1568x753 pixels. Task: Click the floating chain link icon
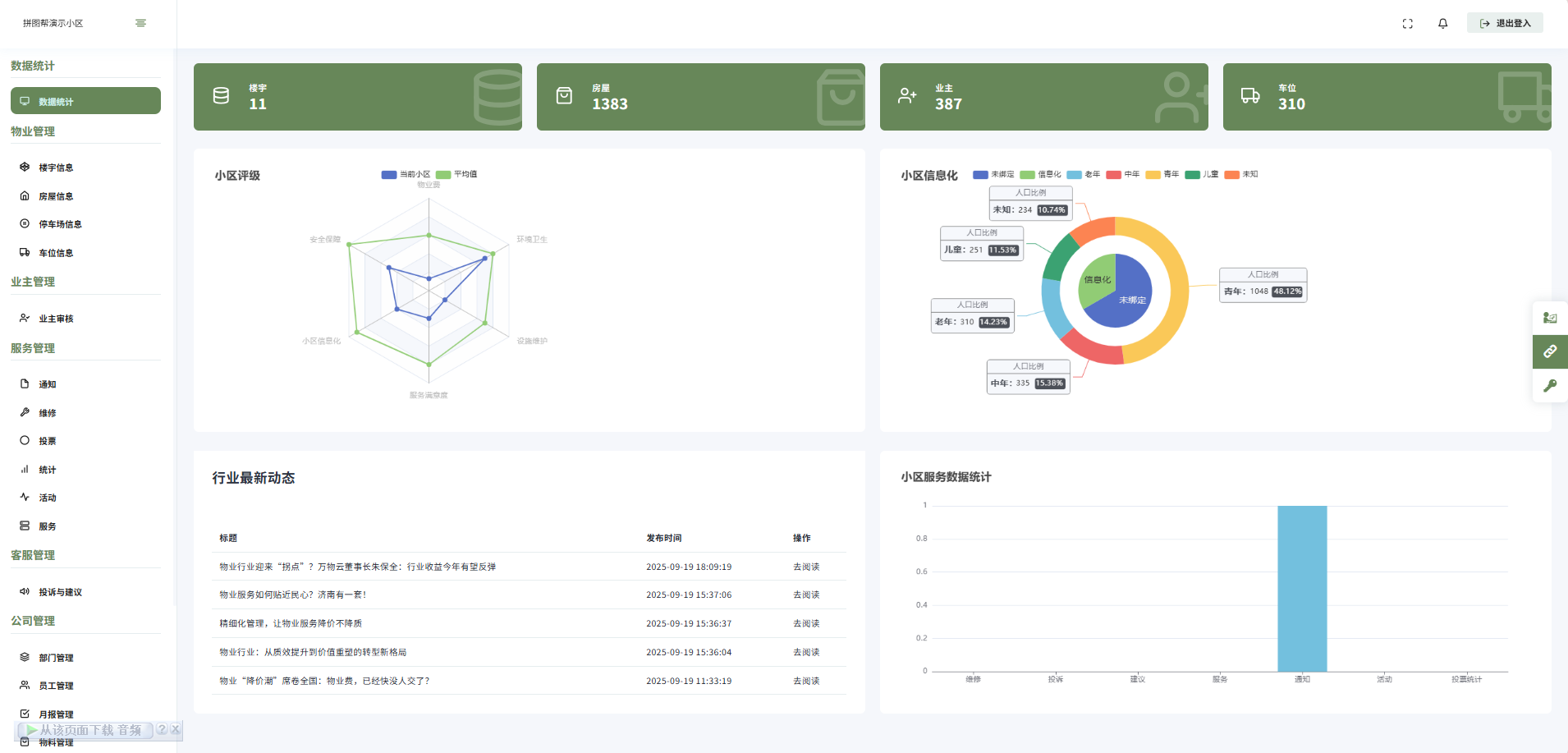[1550, 351]
